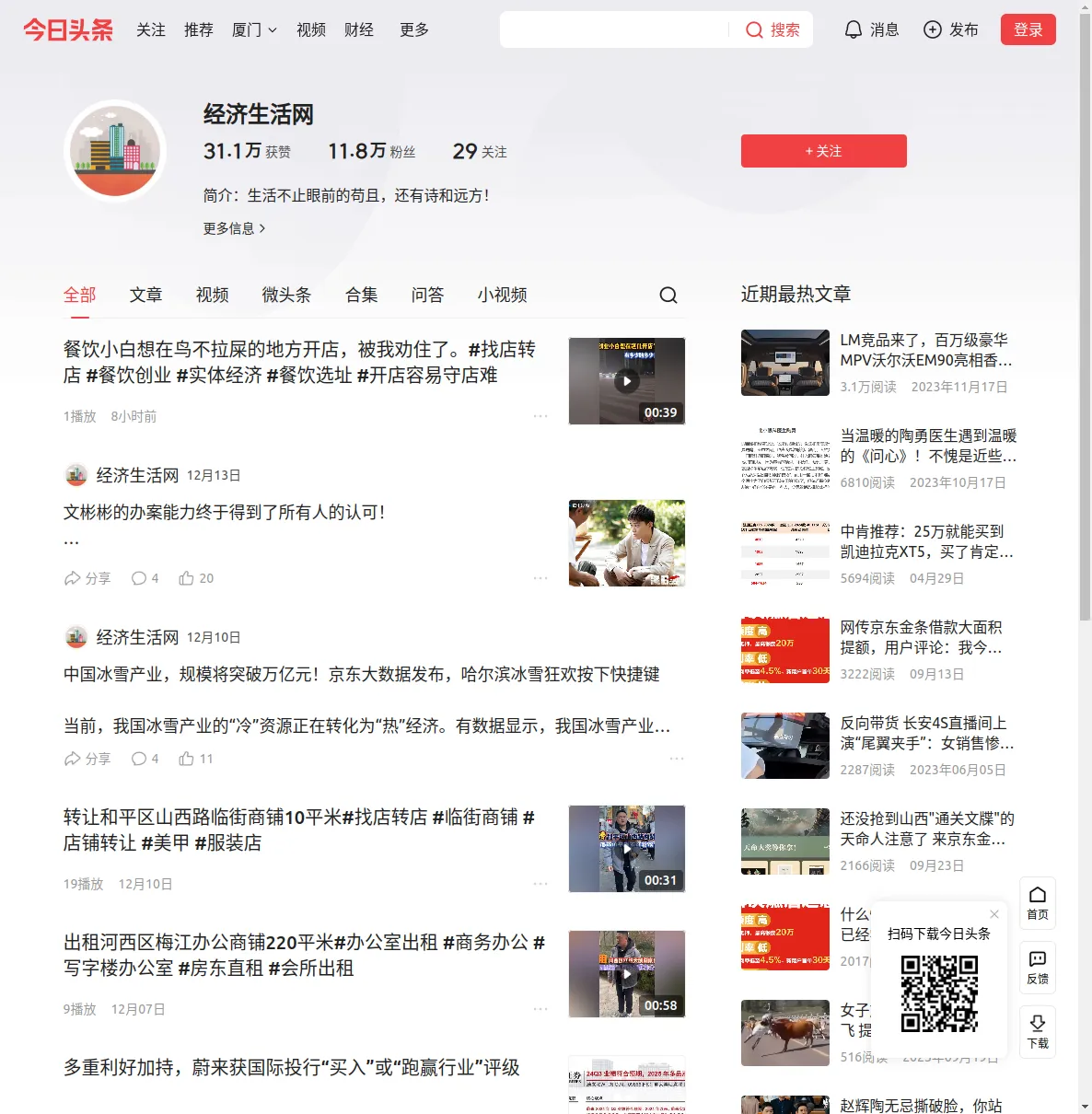
Task: Go to 首页 via side home icon
Action: [x=1038, y=902]
